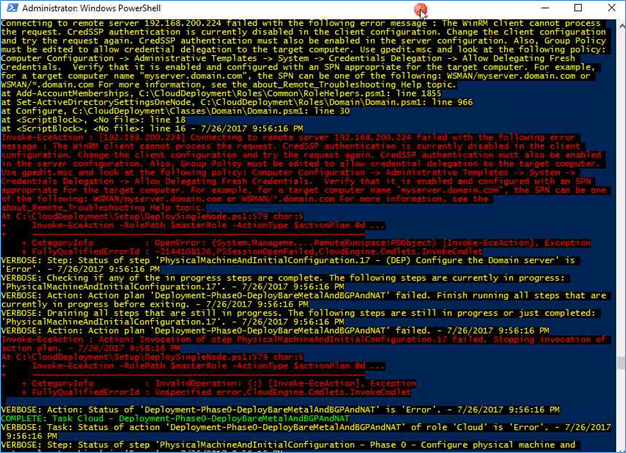The image size is (626, 453).
Task: Click the 'at Add-AccountMemberships' RoleHelpers.psm1 line
Action: (221, 93)
